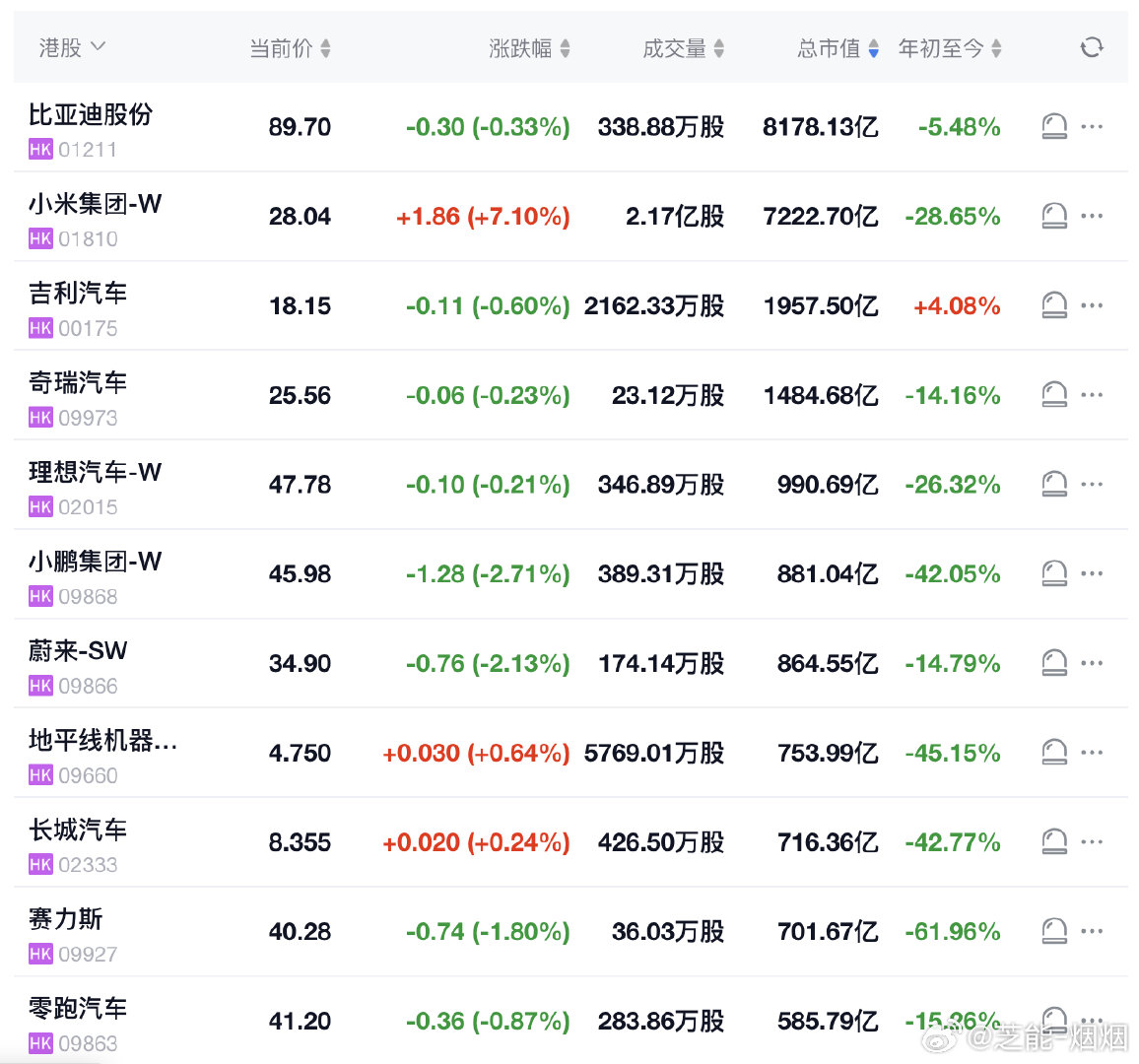
Task: Select stock code 09973
Action: (x=88, y=418)
